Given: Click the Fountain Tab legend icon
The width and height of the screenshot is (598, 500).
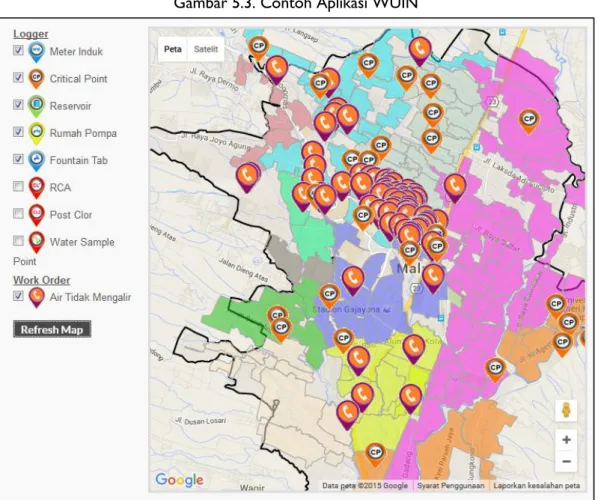Looking at the screenshot, I should [x=37, y=161].
